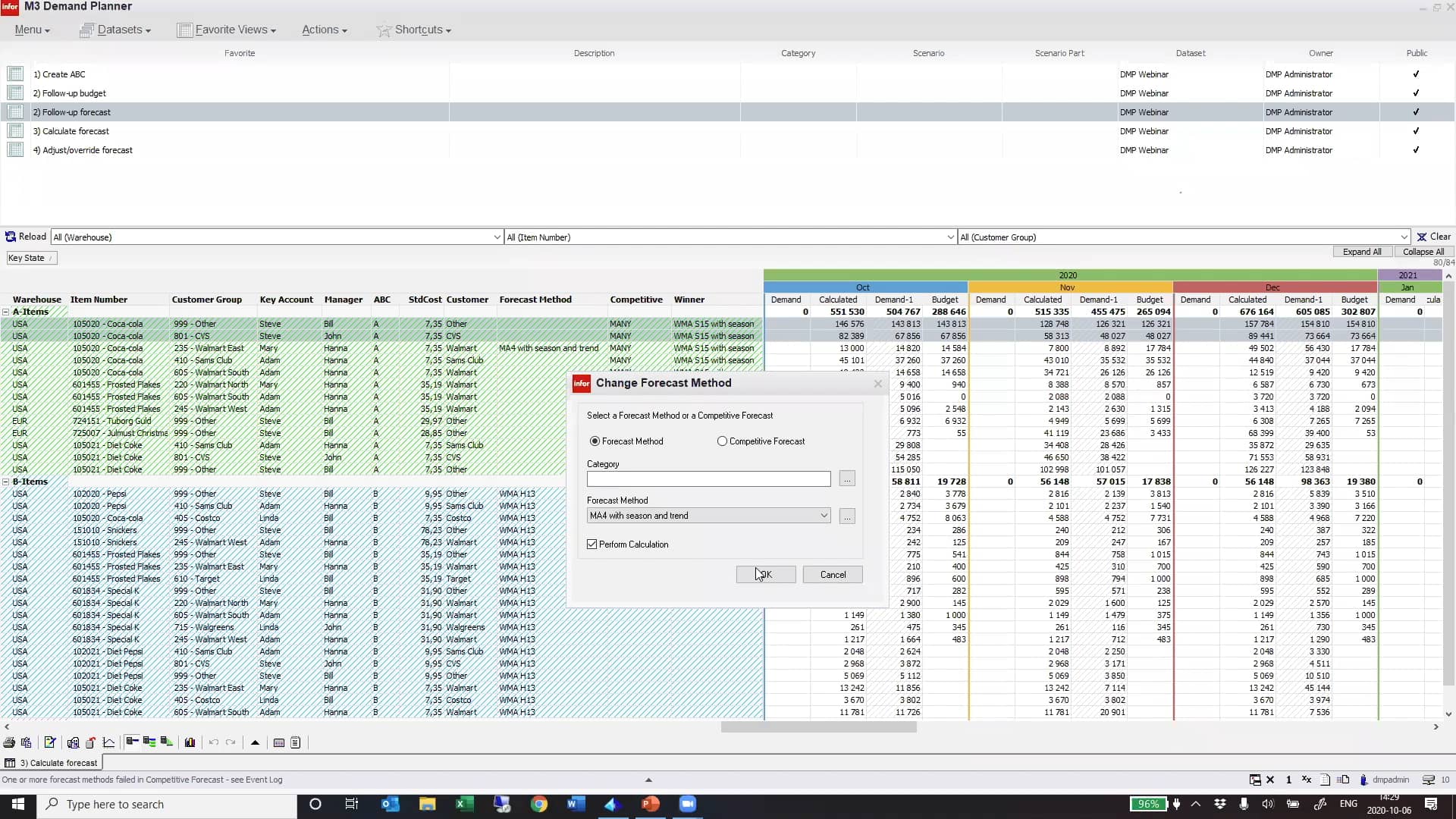
Task: Open the chart view icon in bottom toolbar
Action: click(109, 743)
